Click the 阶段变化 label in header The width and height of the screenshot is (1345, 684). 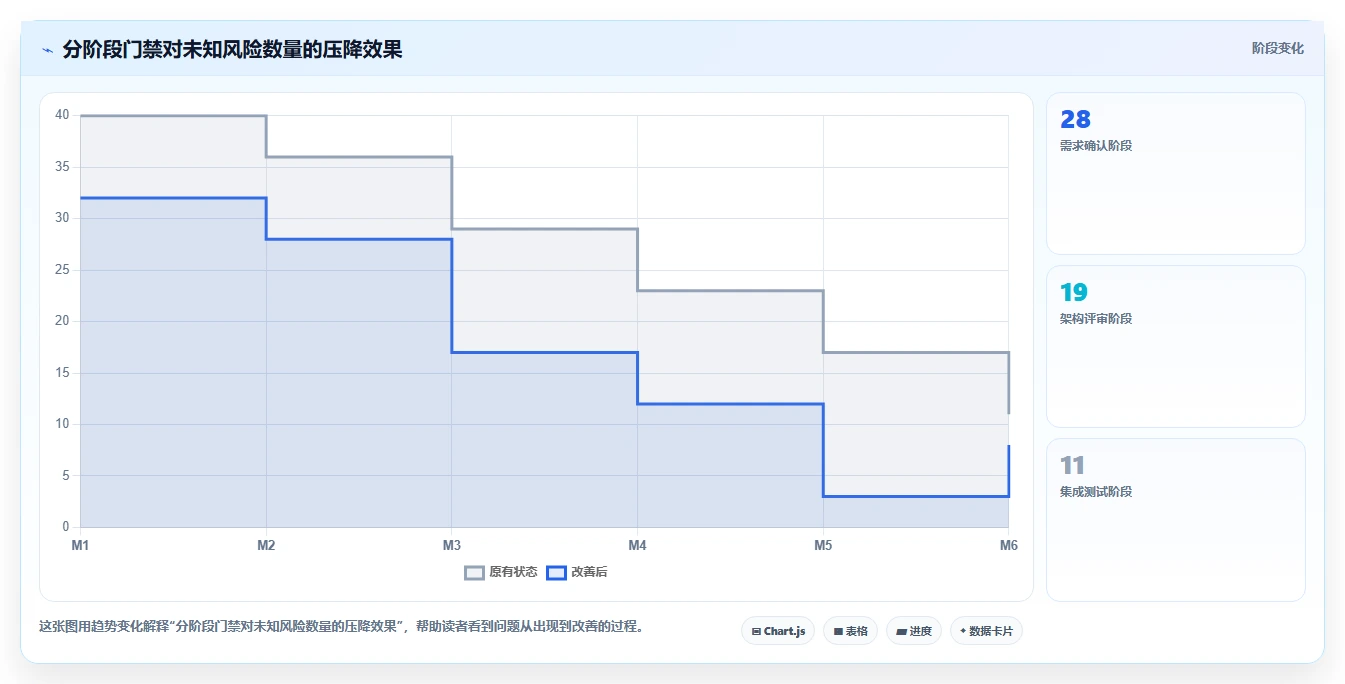(1278, 48)
